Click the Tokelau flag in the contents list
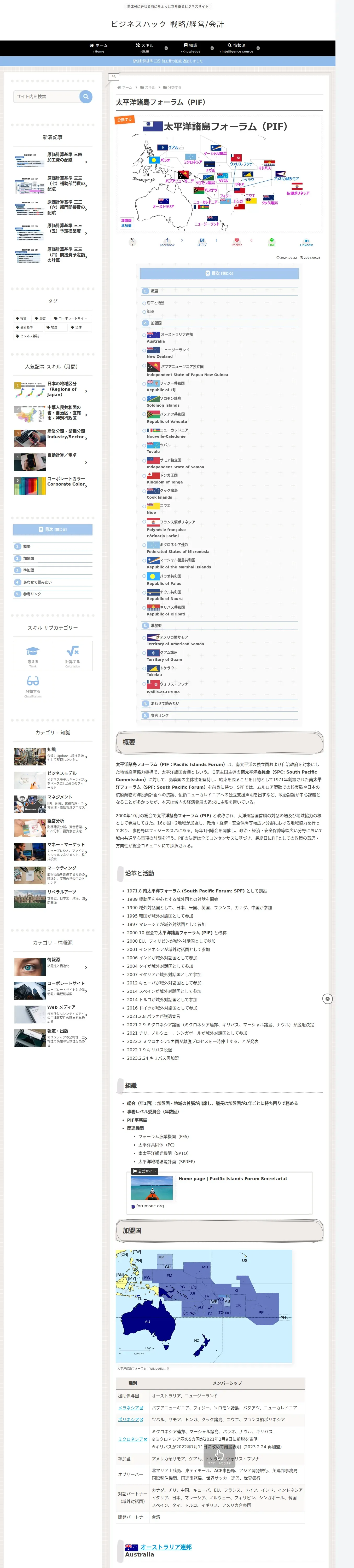The image size is (354, 1568). pos(153,668)
